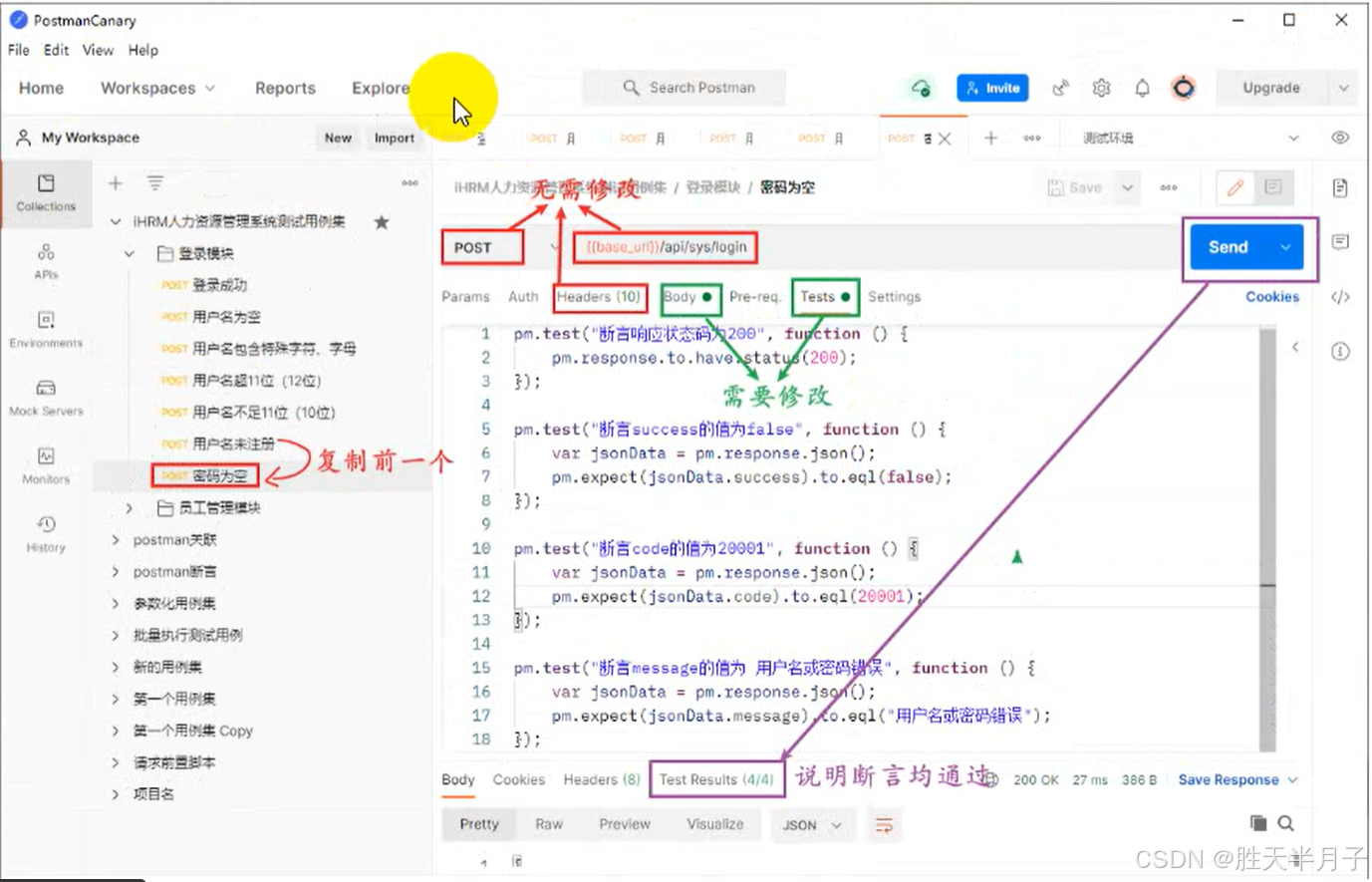
Task: Open the Mock Servers sidebar panel
Action: [46, 397]
